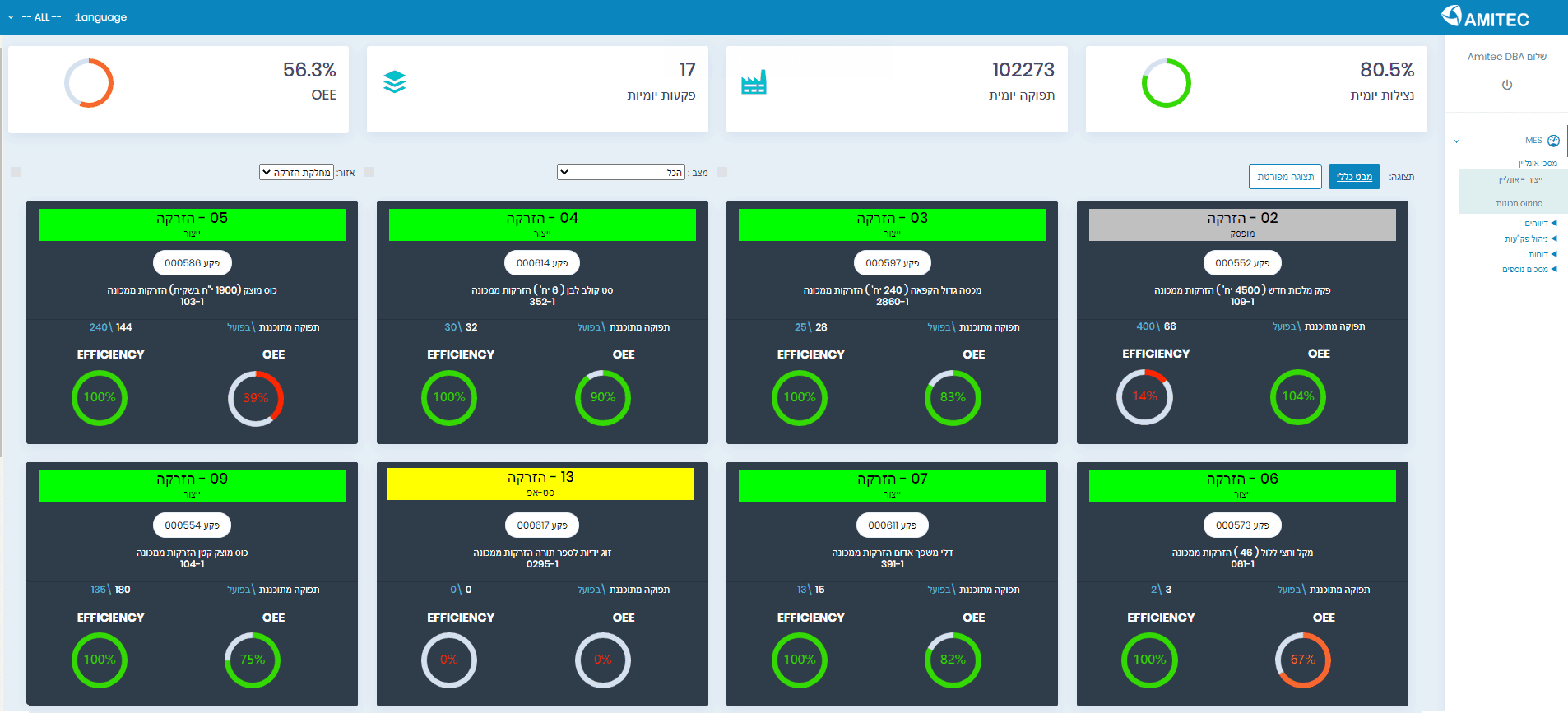Click the green header of machine הזרקה - 09
The width and height of the screenshot is (1568, 713).
click(x=192, y=485)
